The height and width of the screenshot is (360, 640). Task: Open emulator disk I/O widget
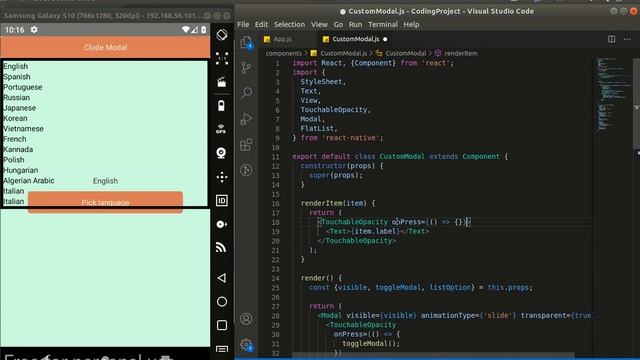[x=222, y=224]
